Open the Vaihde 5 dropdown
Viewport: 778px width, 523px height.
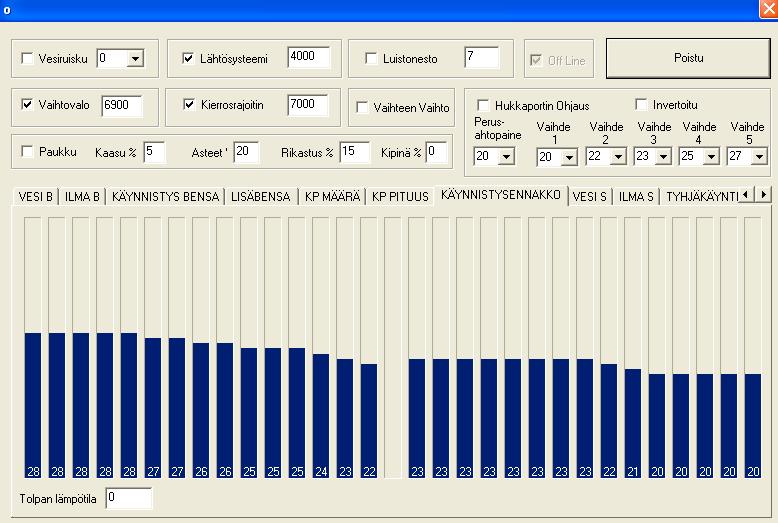click(759, 157)
